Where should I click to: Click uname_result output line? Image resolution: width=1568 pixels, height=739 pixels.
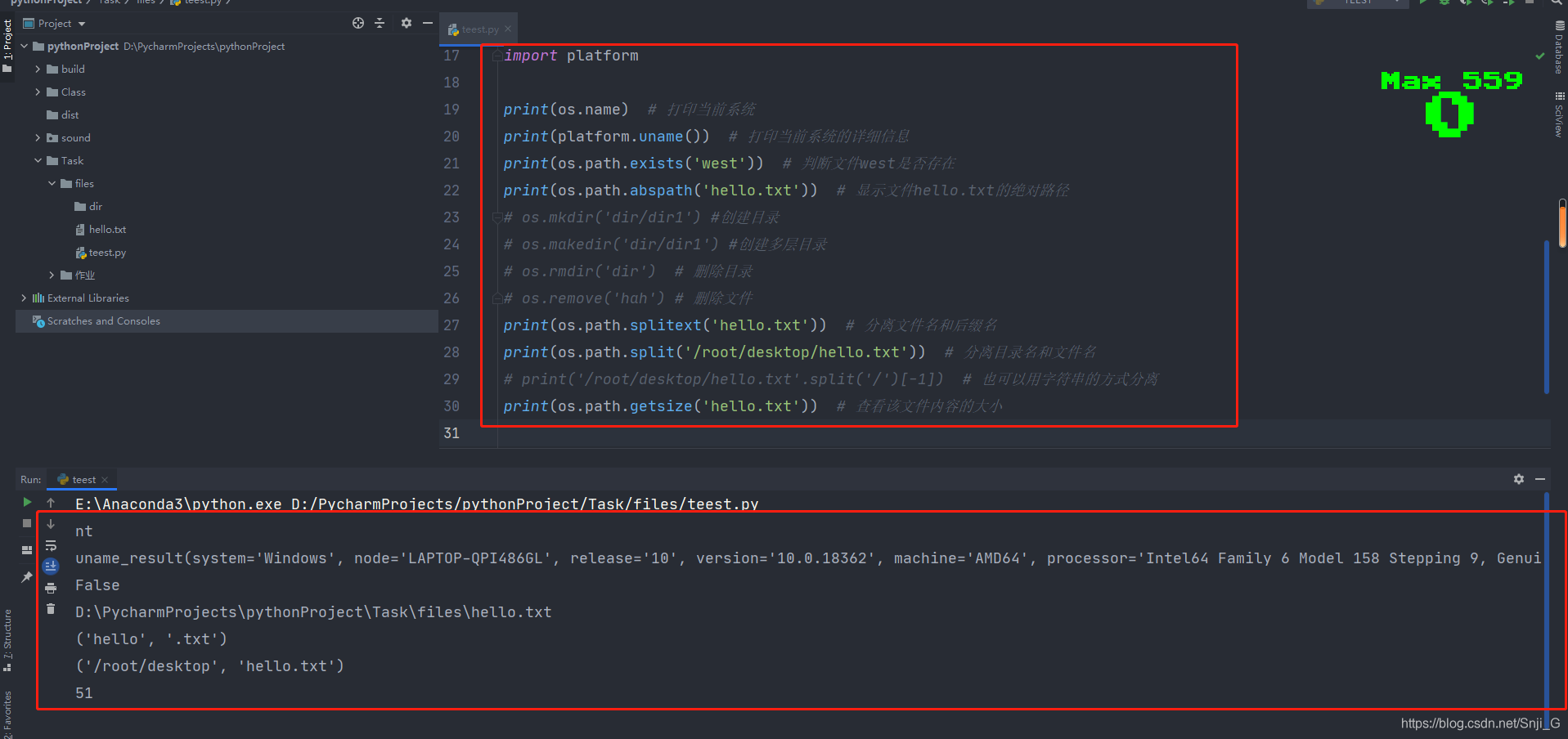coord(808,558)
